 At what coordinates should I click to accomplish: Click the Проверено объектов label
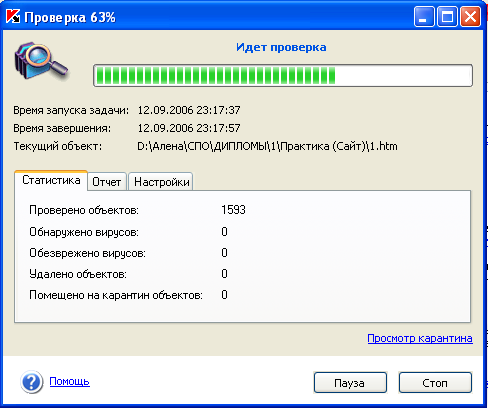84,210
